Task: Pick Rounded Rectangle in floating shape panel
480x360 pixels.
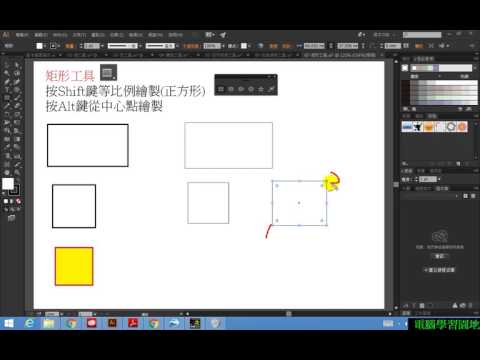Action: pos(231,89)
